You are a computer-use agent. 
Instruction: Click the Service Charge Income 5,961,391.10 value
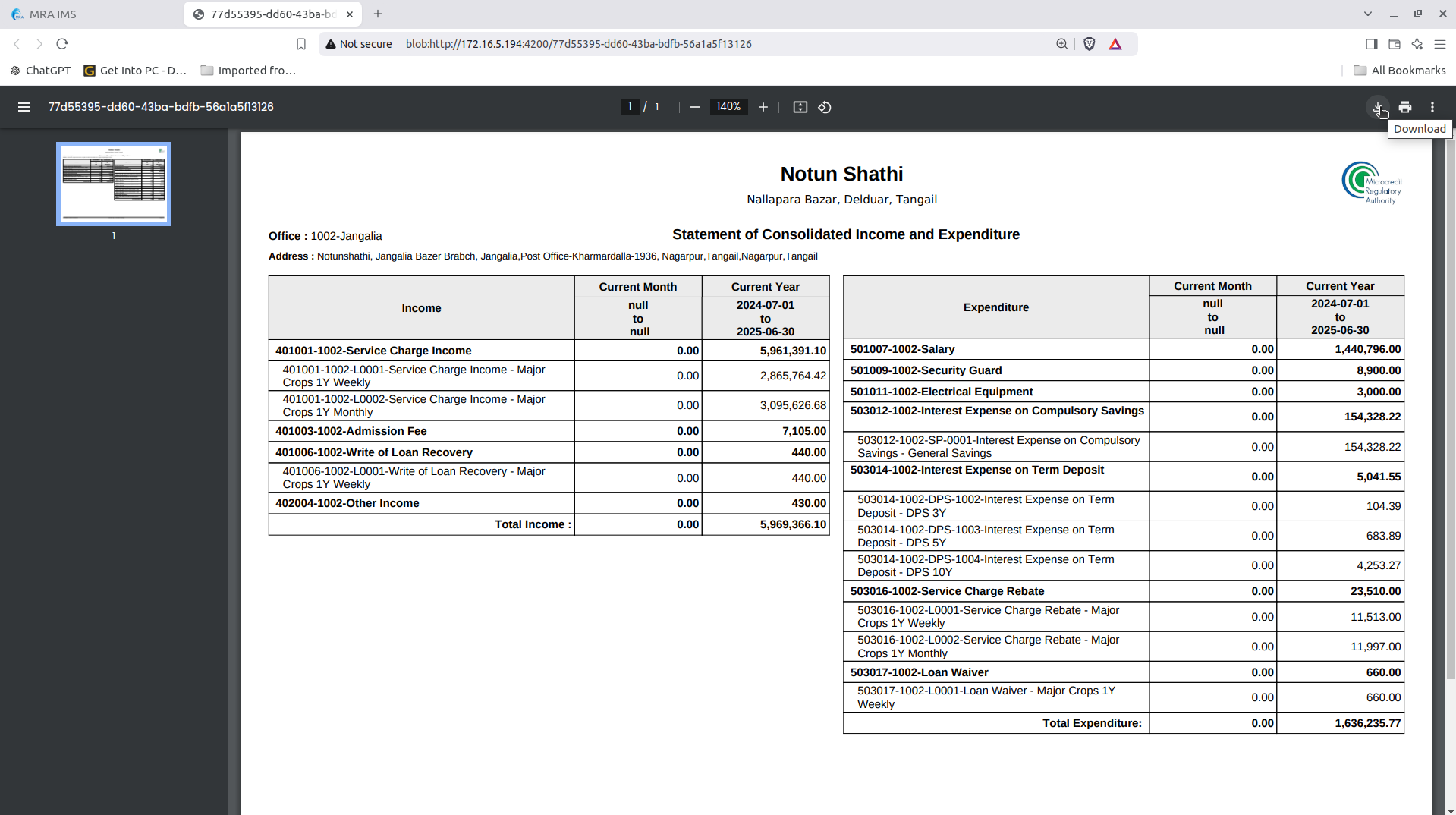[793, 351]
